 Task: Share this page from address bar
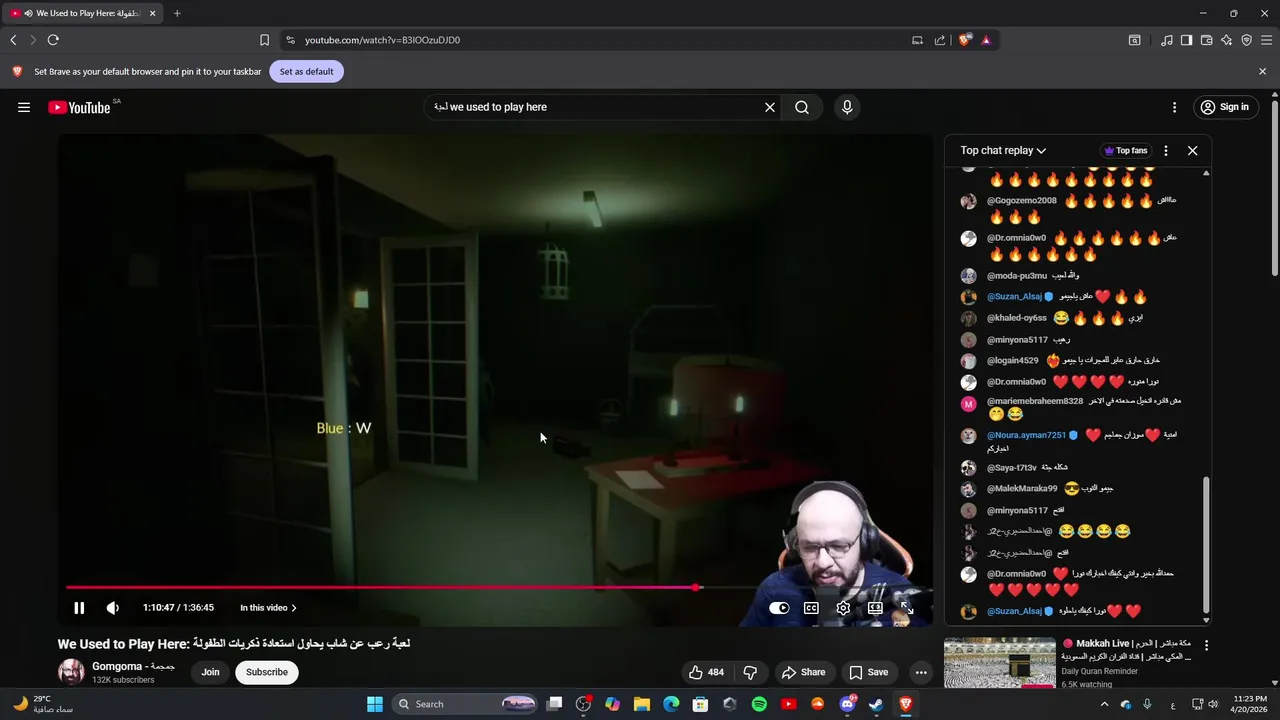coord(940,40)
